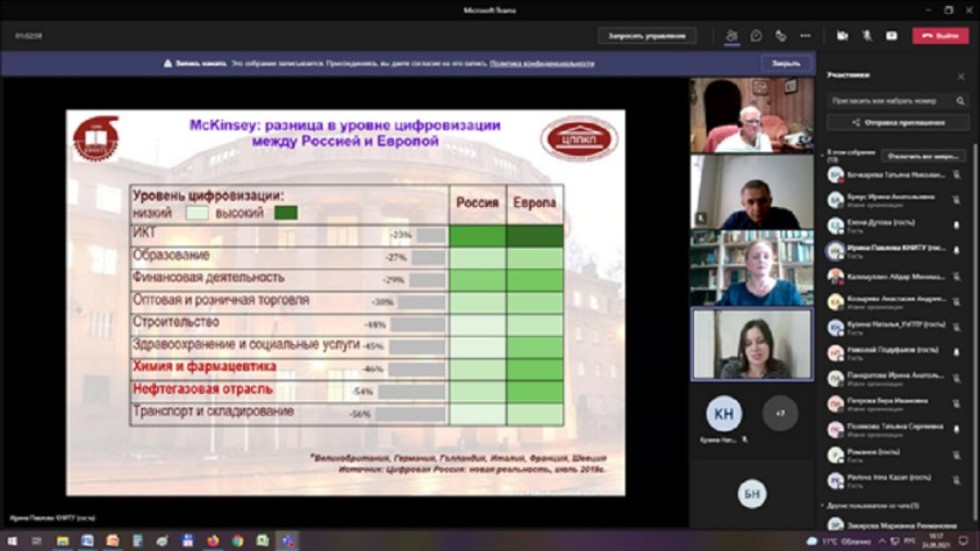Open the Политика конфиденциальности link
This screenshot has width=980, height=551.
coord(542,63)
